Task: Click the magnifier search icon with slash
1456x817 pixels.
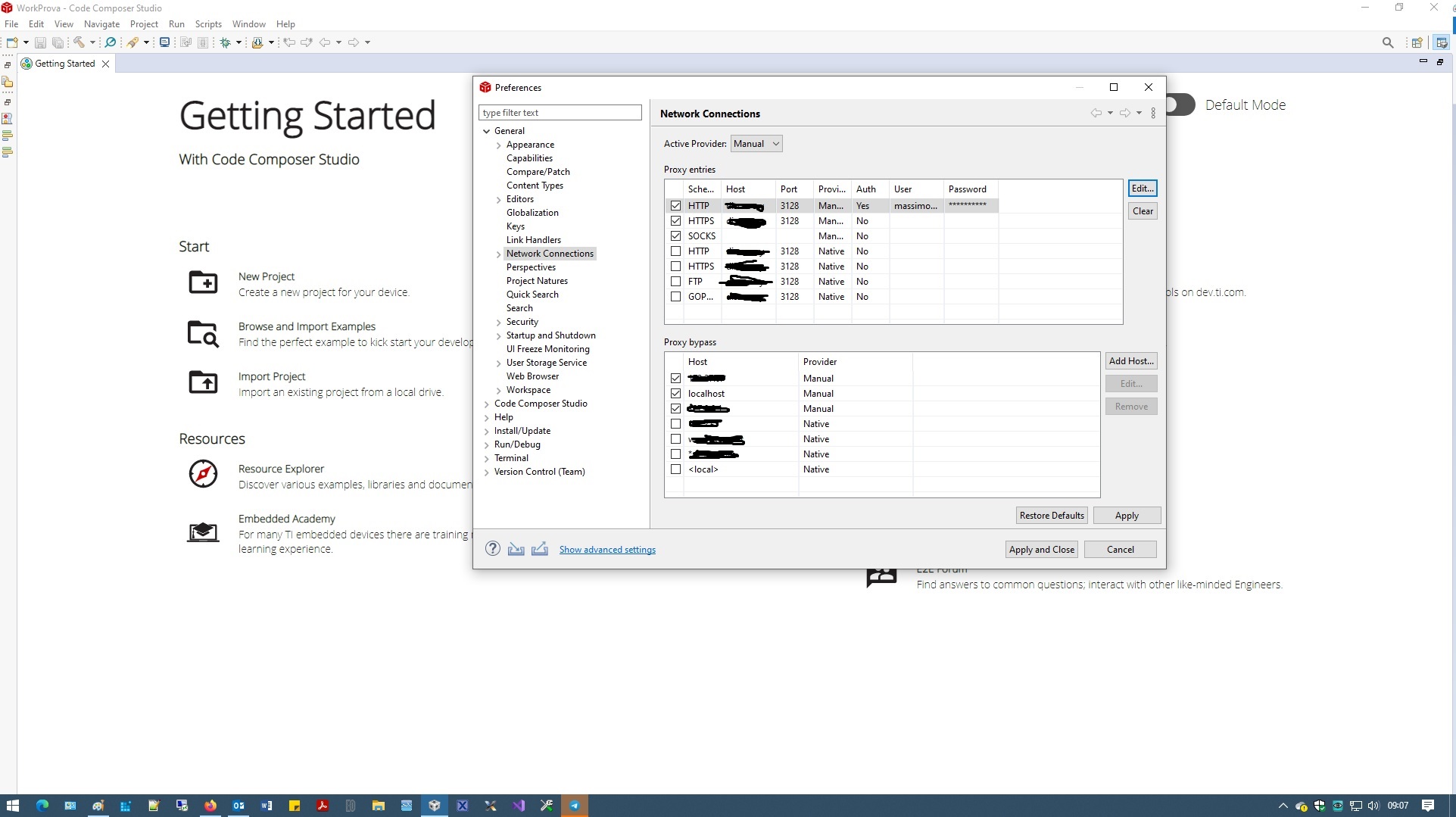Action: (x=111, y=42)
